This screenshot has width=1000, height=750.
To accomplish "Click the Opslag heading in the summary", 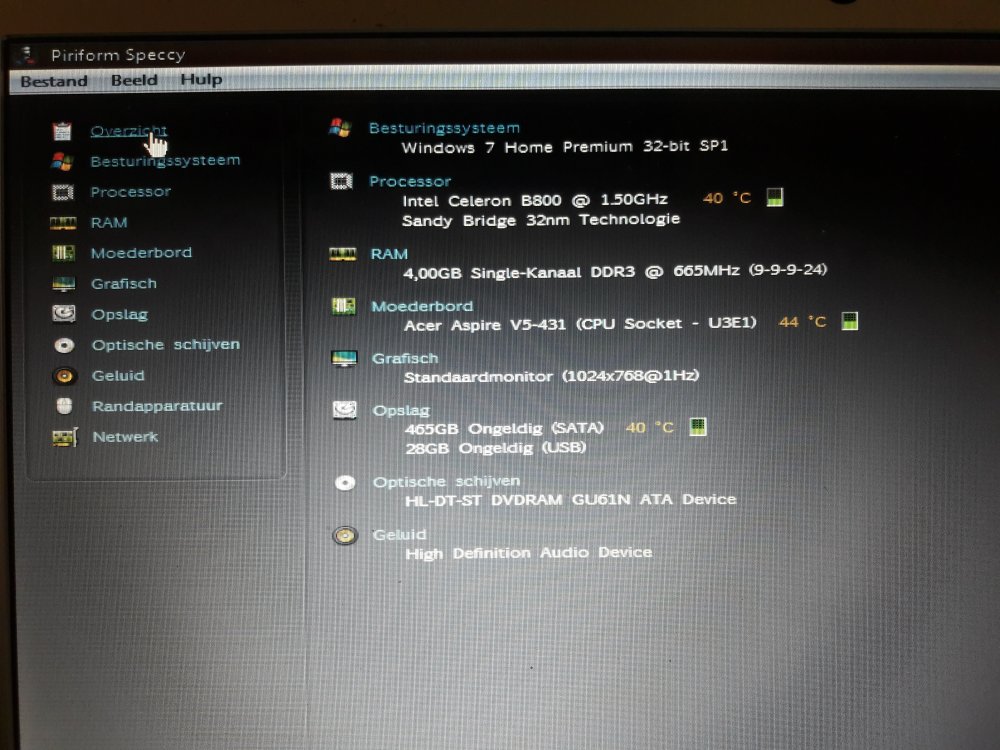I will [401, 411].
